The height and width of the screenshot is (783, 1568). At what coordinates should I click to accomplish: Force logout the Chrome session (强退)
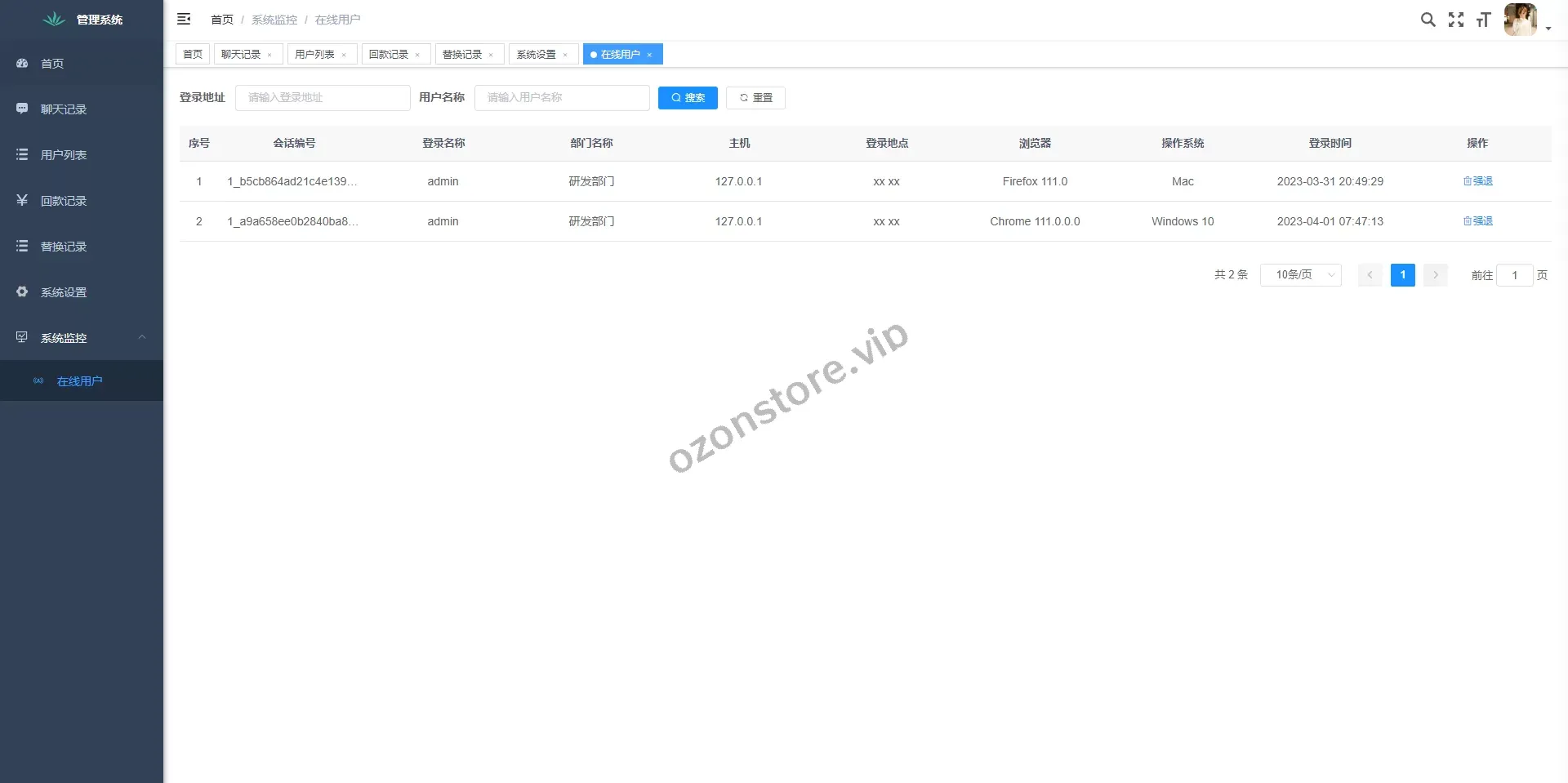coord(1477,221)
